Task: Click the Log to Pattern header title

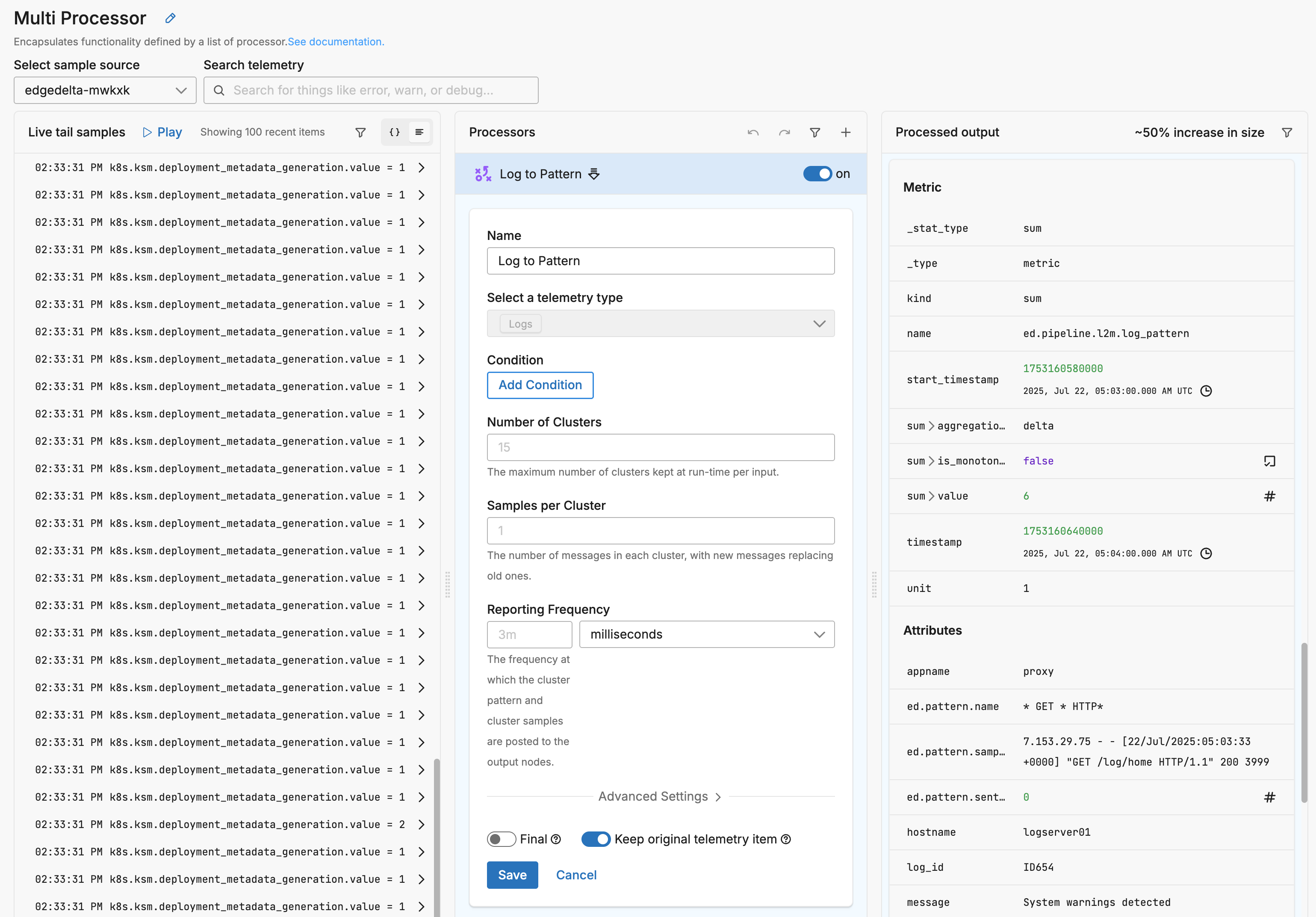Action: [540, 174]
